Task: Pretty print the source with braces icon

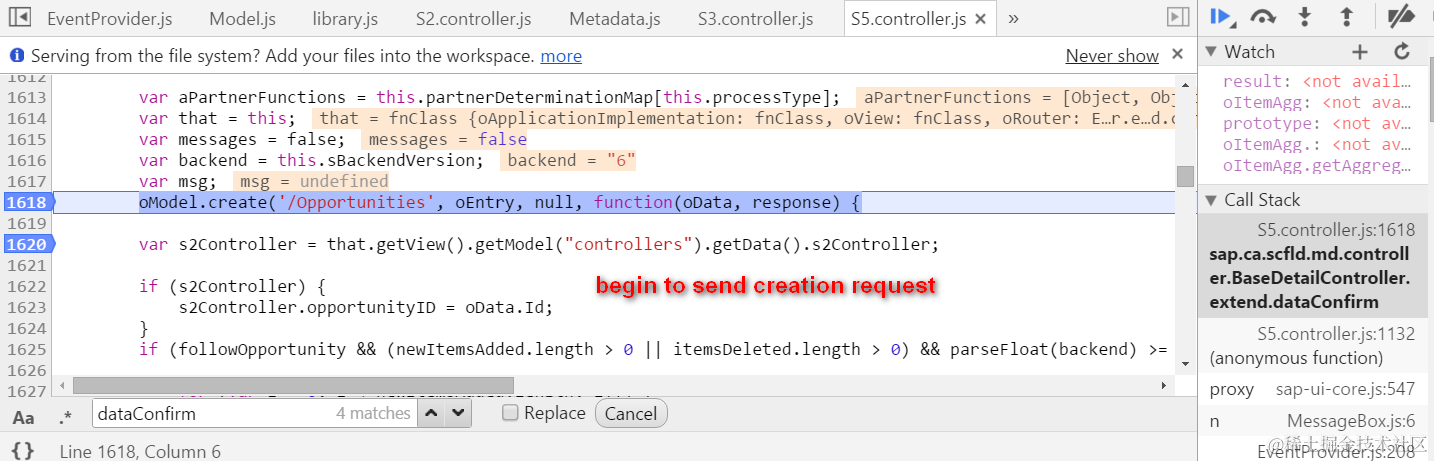Action: click(23, 451)
